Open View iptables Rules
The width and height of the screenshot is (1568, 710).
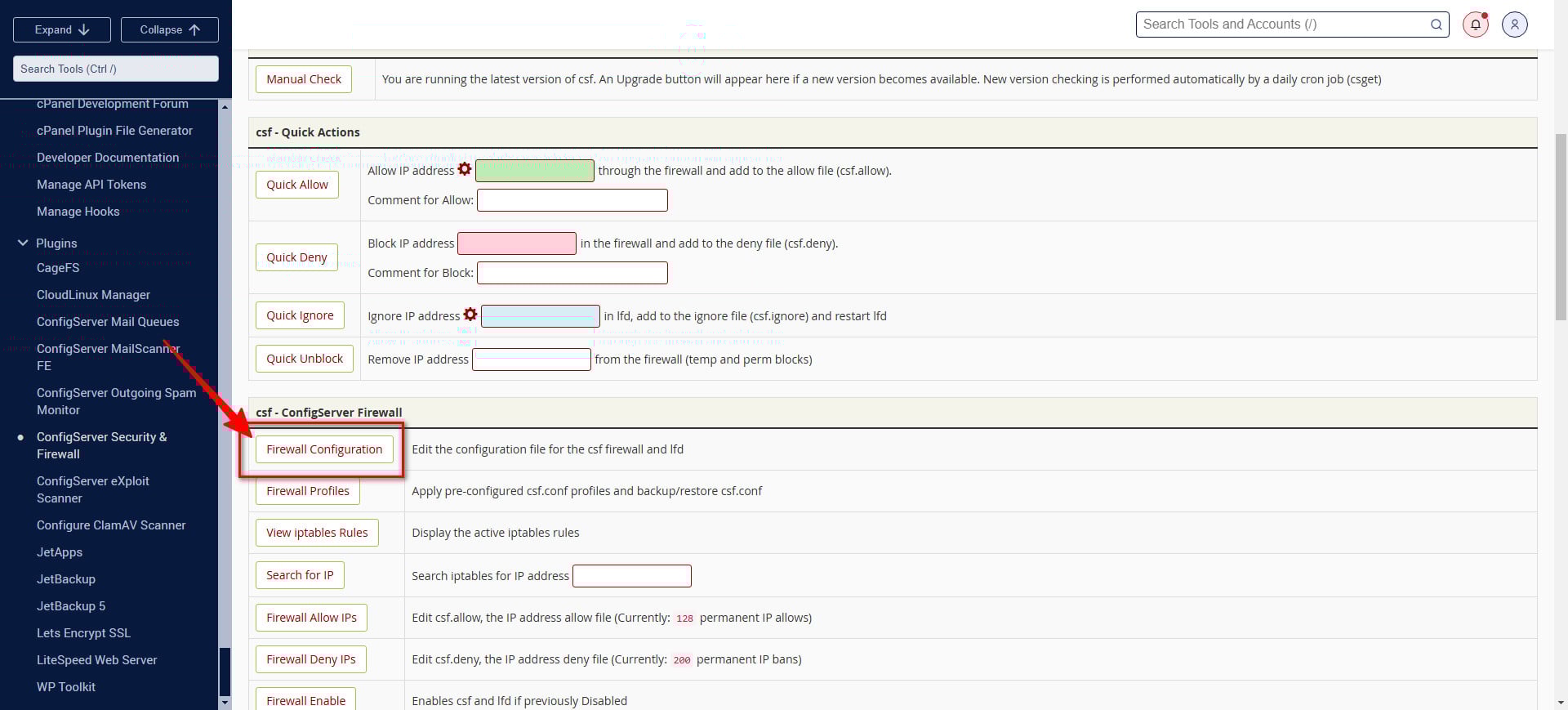(x=317, y=533)
